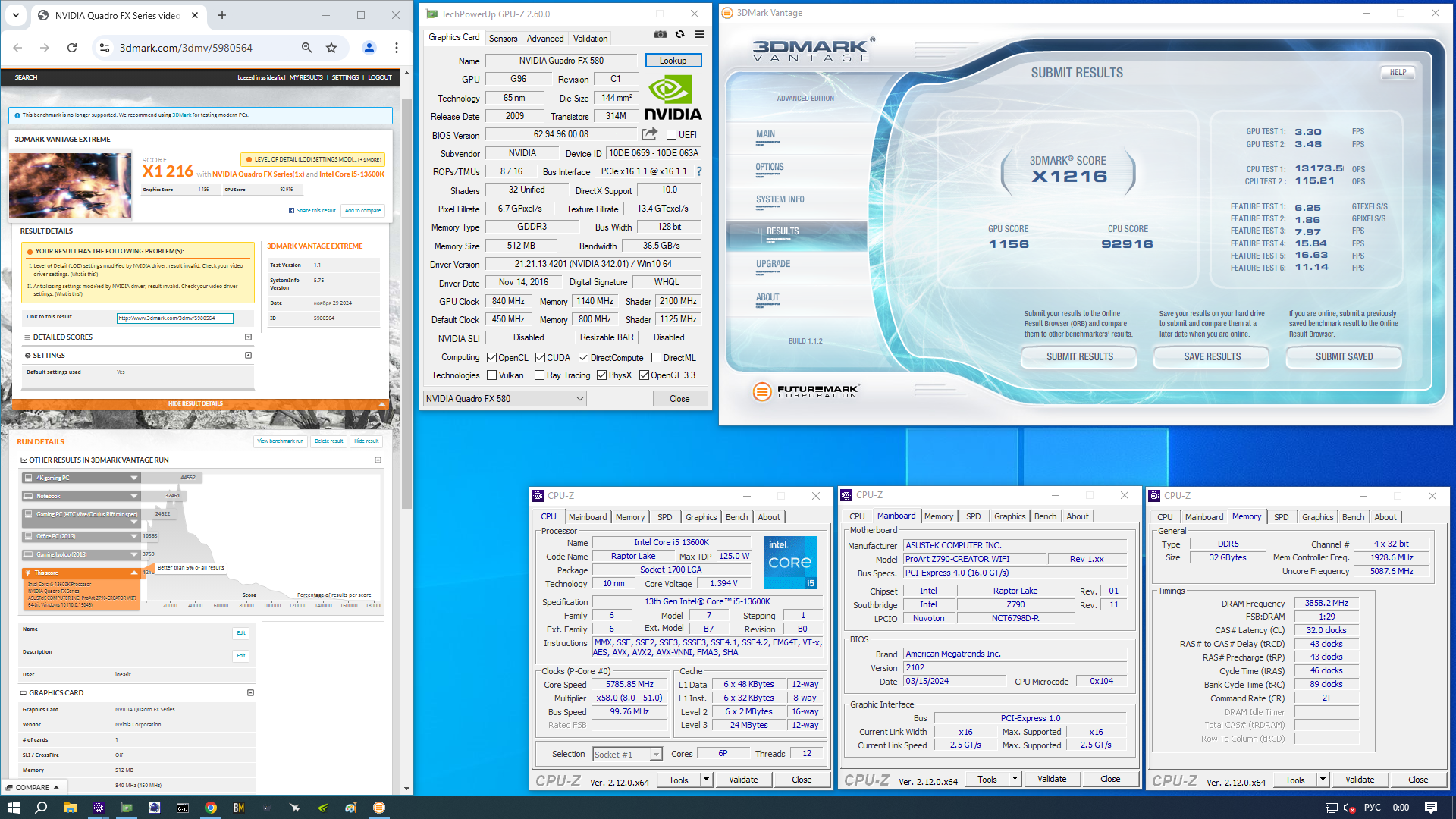Open SPD tab in CPU-Z Mainboard window
The image size is (1456, 819).
pyautogui.click(x=973, y=516)
